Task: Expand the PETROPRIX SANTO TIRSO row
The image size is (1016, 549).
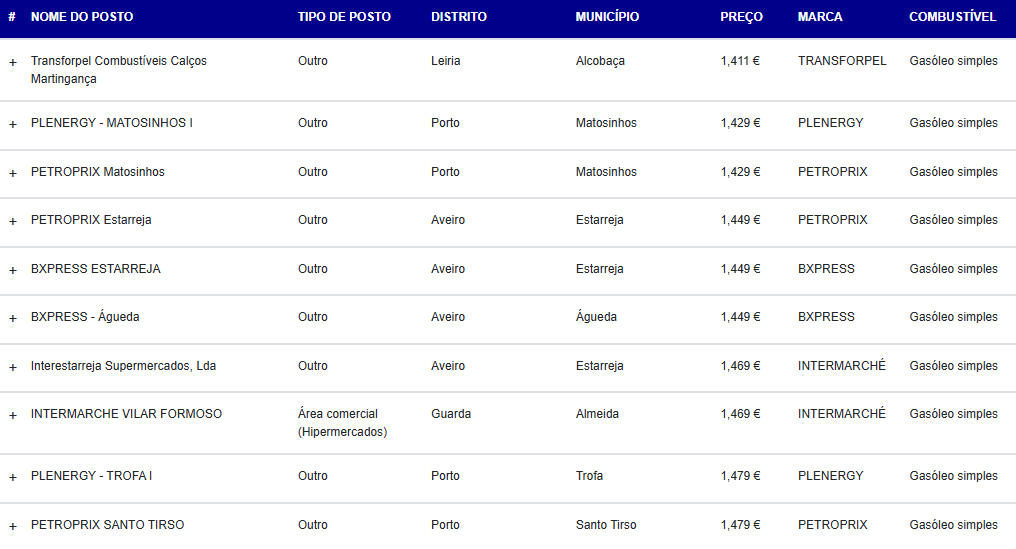Action: click(12, 526)
